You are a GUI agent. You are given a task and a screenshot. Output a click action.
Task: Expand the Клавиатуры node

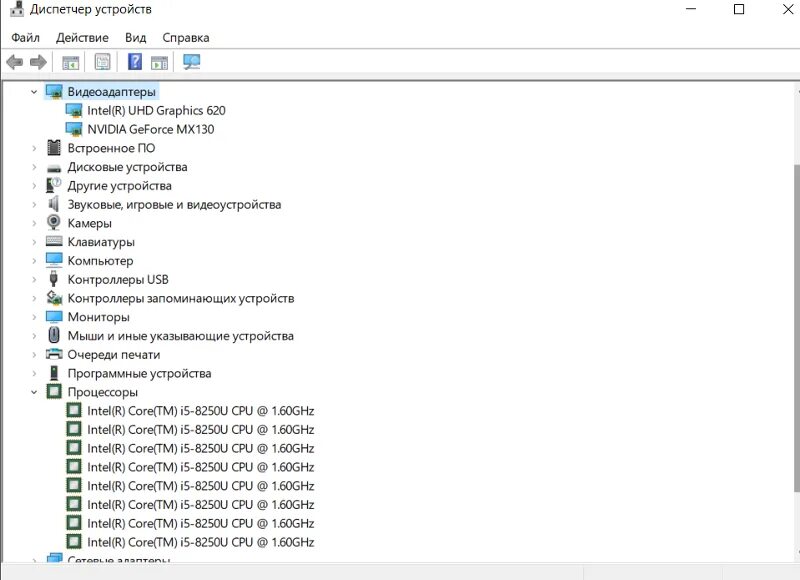click(34, 242)
